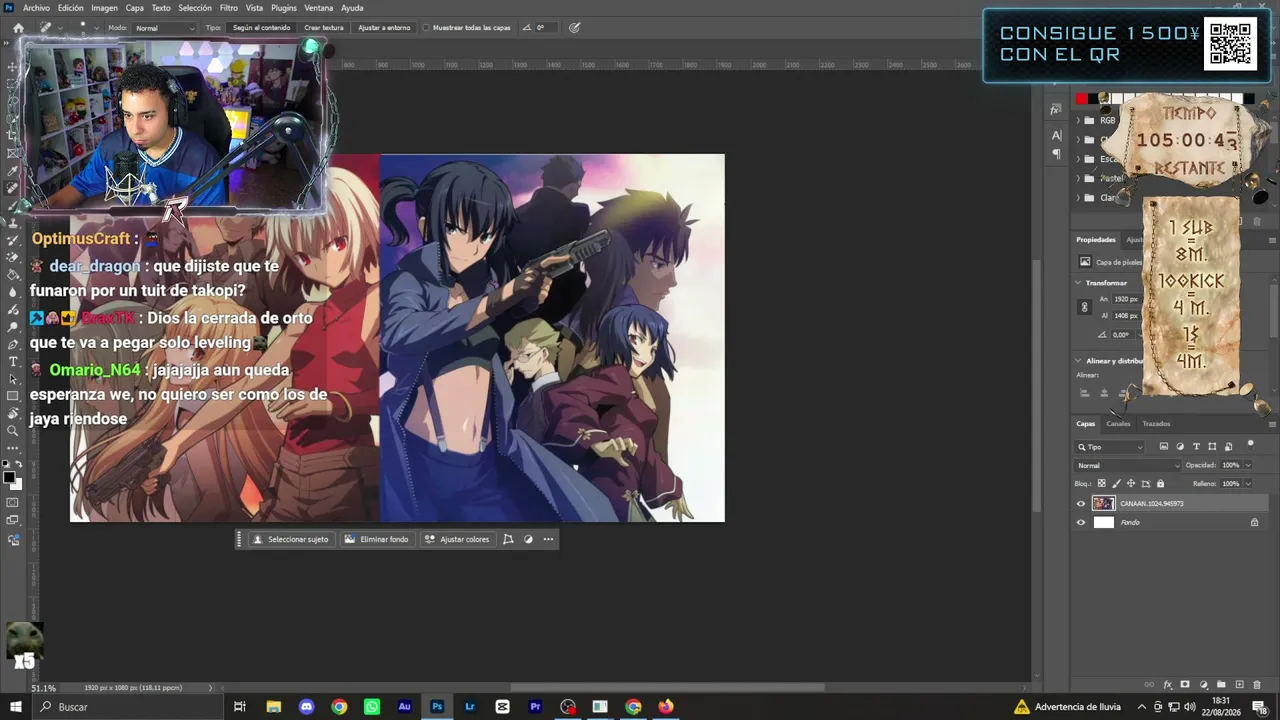Open the Opacidad dropdown arrow

click(x=1248, y=465)
